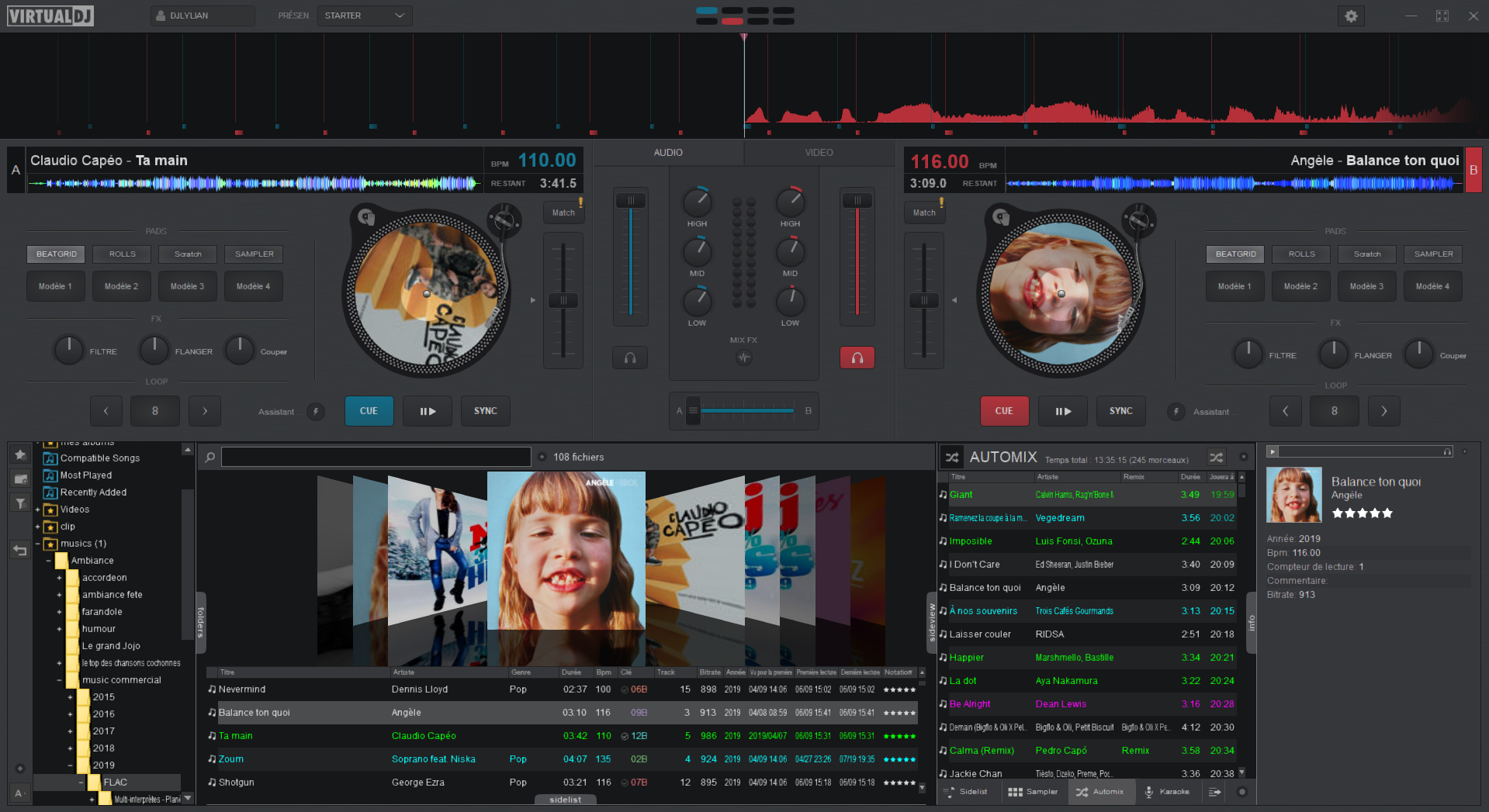Click deck A Match button
The width and height of the screenshot is (1489, 812).
(x=564, y=213)
